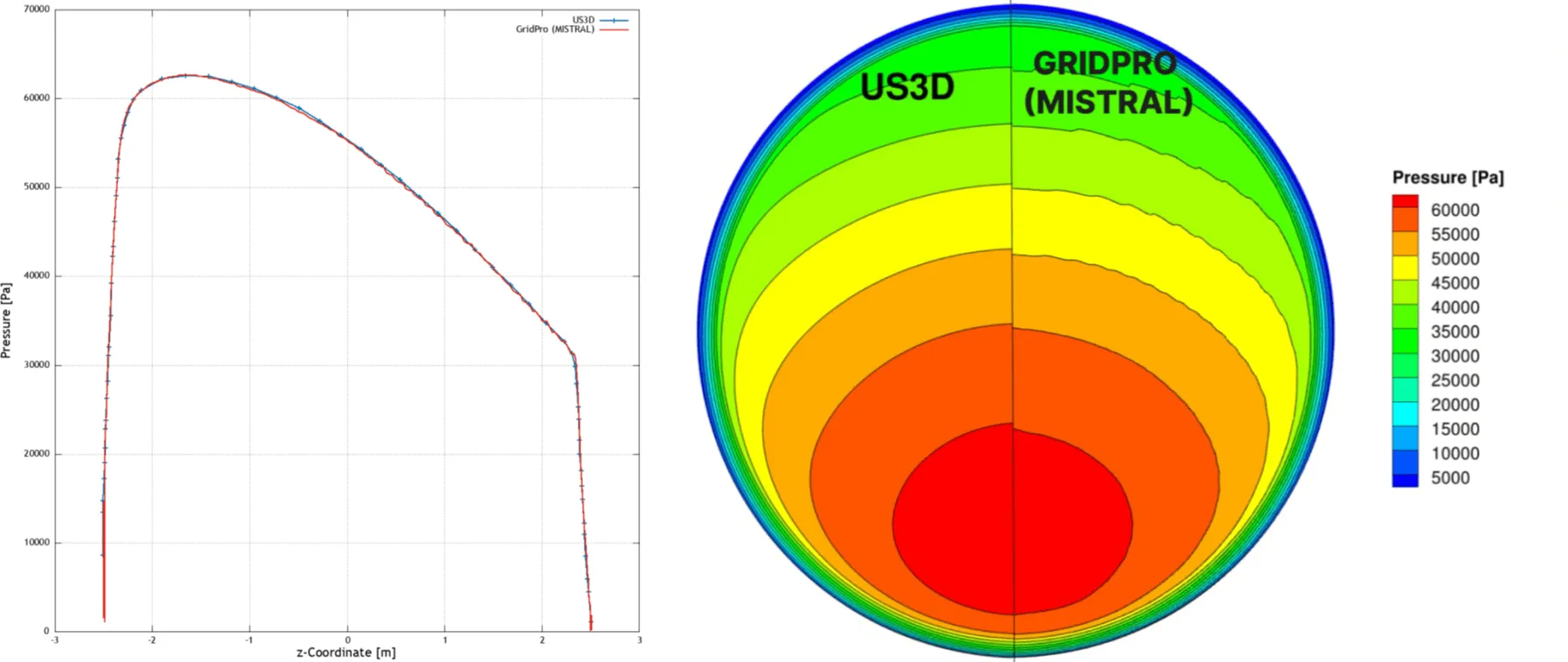
Task: Click the 20000 value in the colorbar legend
Action: [1455, 404]
